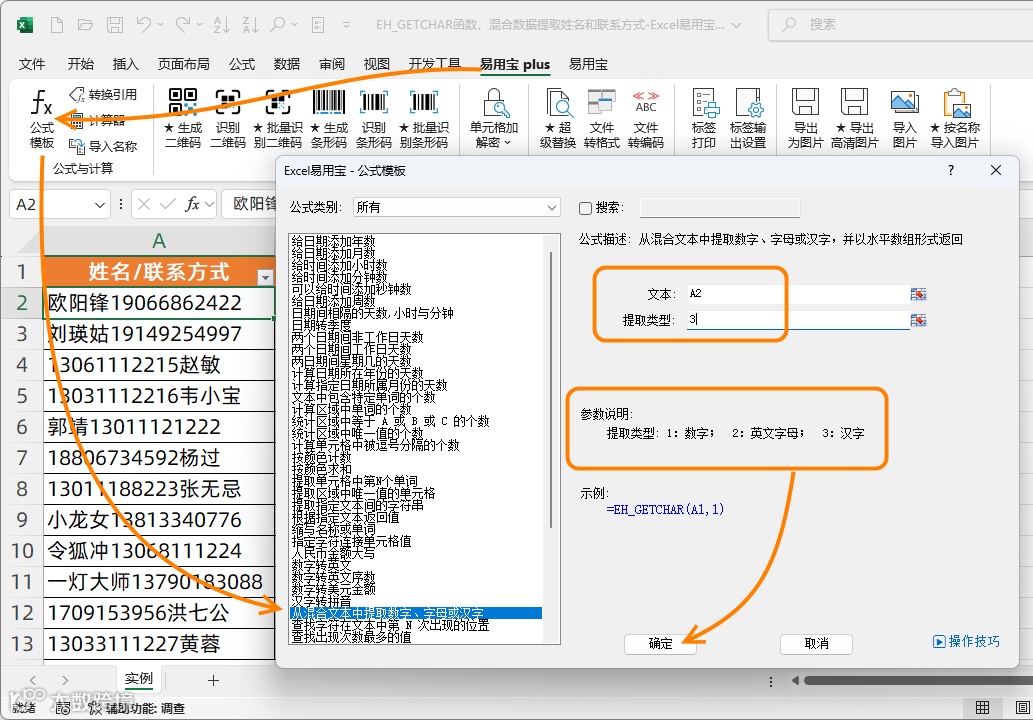
Task: Click 生成二维码 QR code generator
Action: [182, 119]
